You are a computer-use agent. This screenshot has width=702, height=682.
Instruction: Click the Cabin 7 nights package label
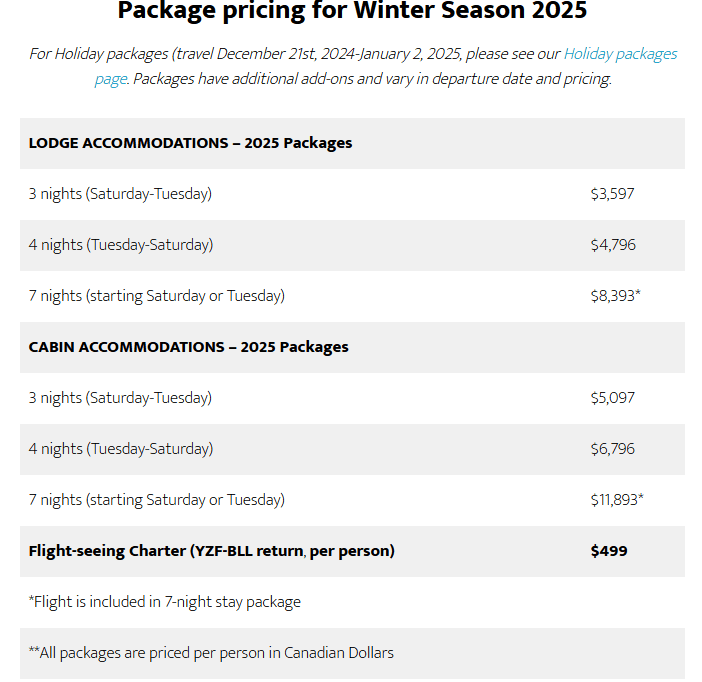pyautogui.click(x=156, y=500)
